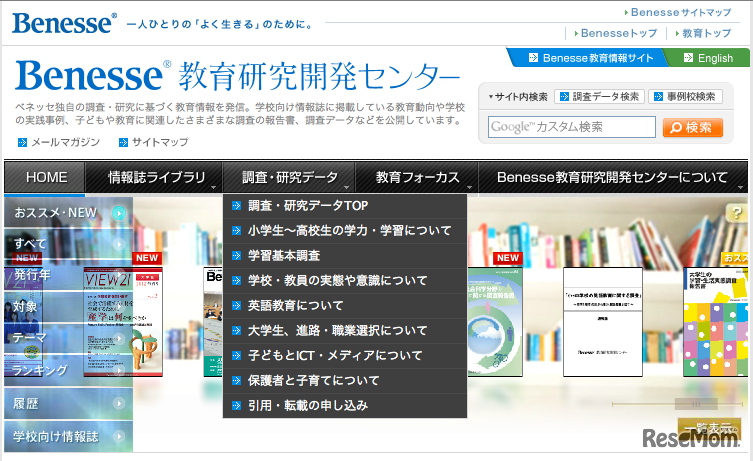Expand the arrow on 情報誌ライブラリ tab

tap(214, 187)
